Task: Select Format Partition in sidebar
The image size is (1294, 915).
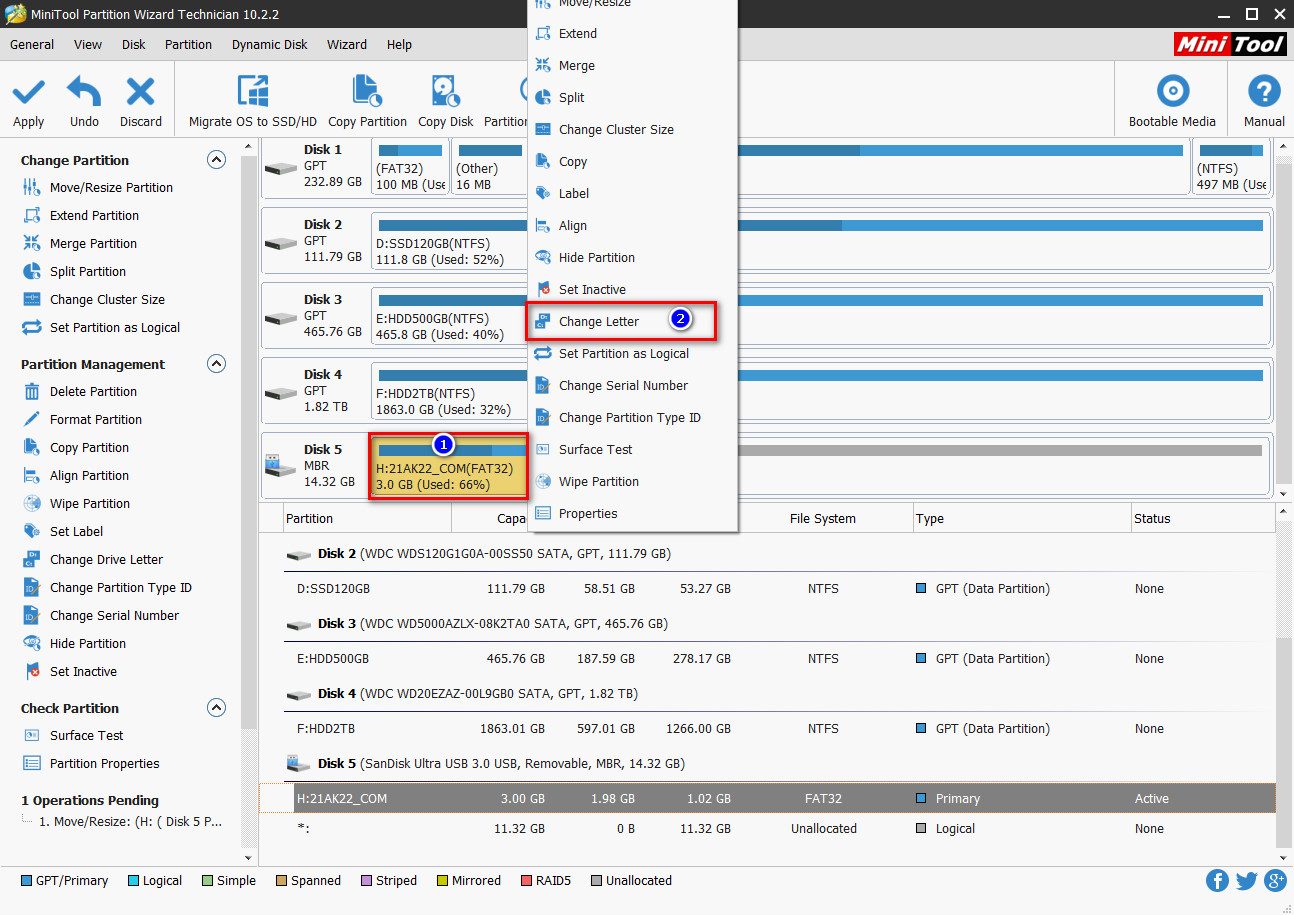Action: tap(96, 419)
